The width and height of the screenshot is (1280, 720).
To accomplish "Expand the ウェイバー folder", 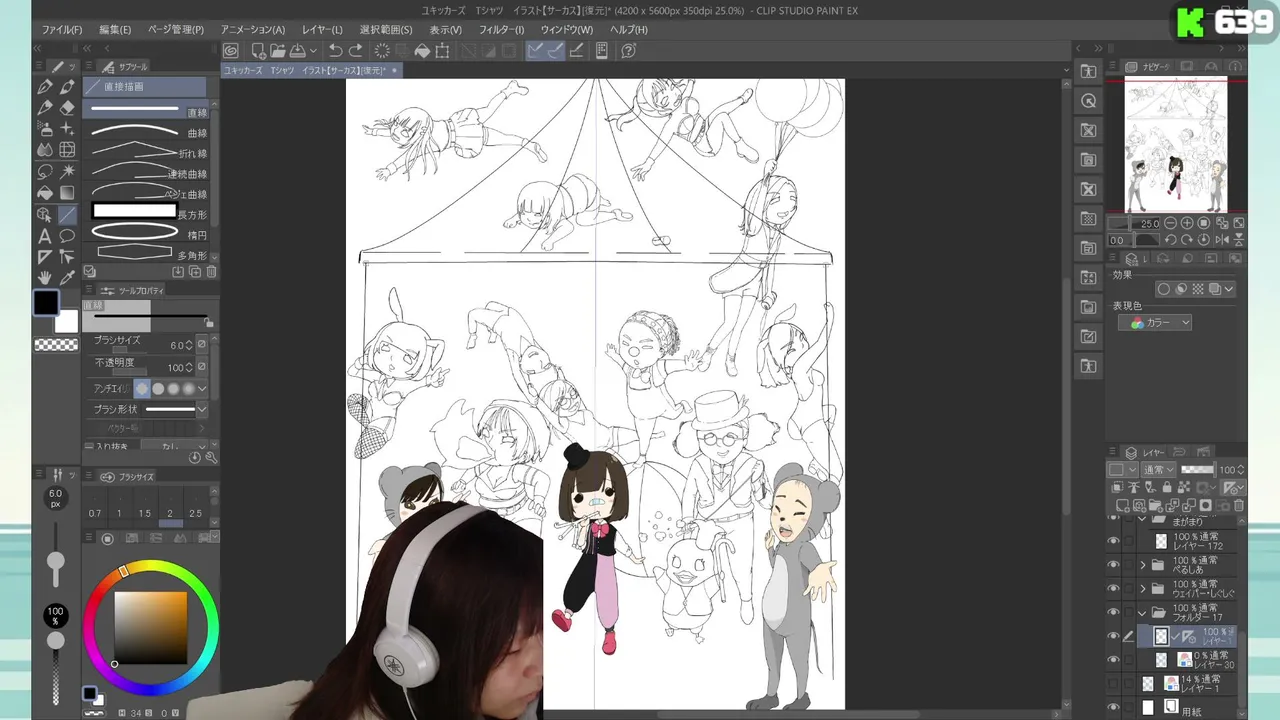I will coord(1143,589).
